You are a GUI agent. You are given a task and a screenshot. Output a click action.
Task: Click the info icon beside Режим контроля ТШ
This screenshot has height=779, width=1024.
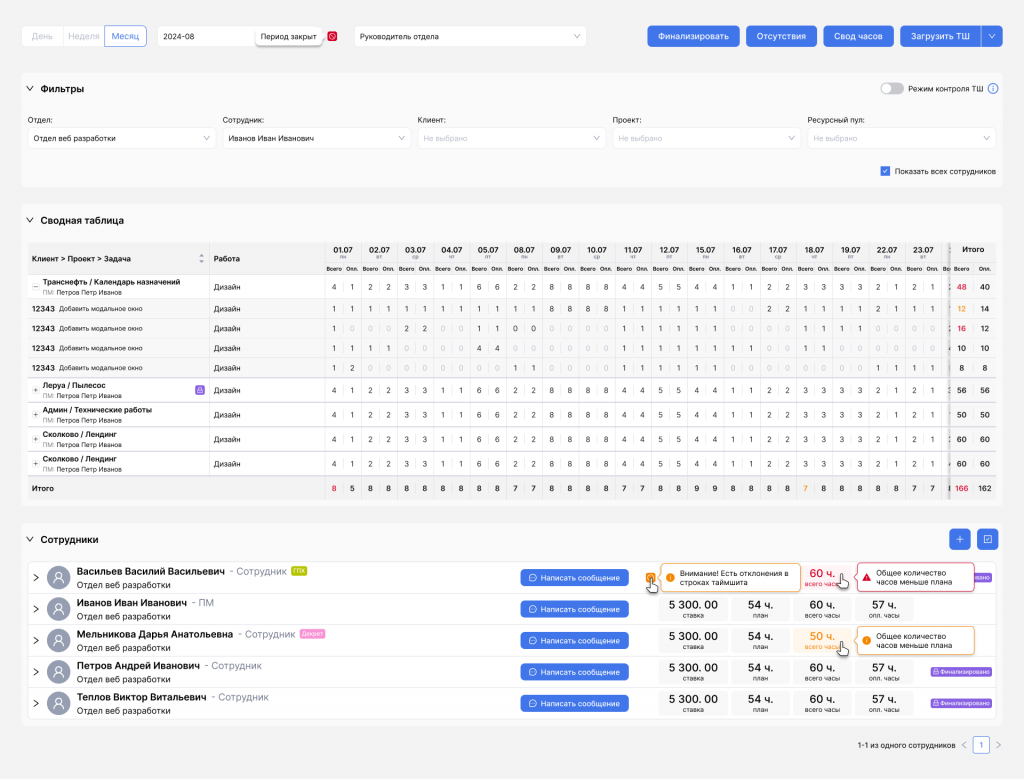tap(993, 89)
